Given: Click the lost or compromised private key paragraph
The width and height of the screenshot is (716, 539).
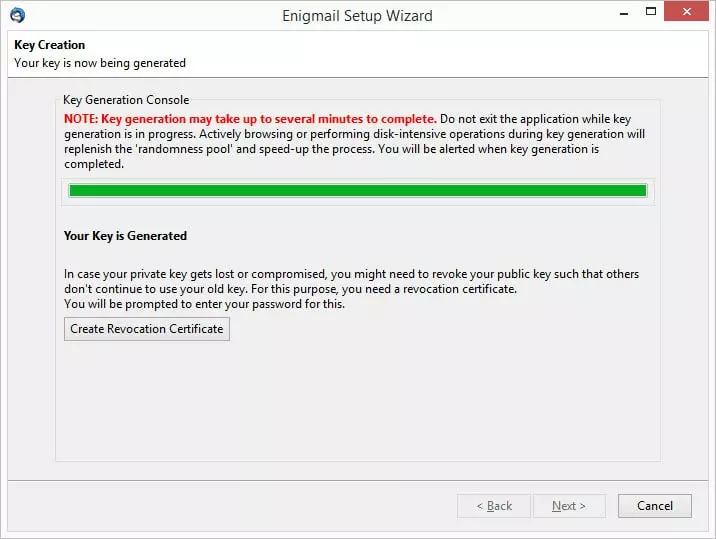Looking at the screenshot, I should (x=351, y=281).
